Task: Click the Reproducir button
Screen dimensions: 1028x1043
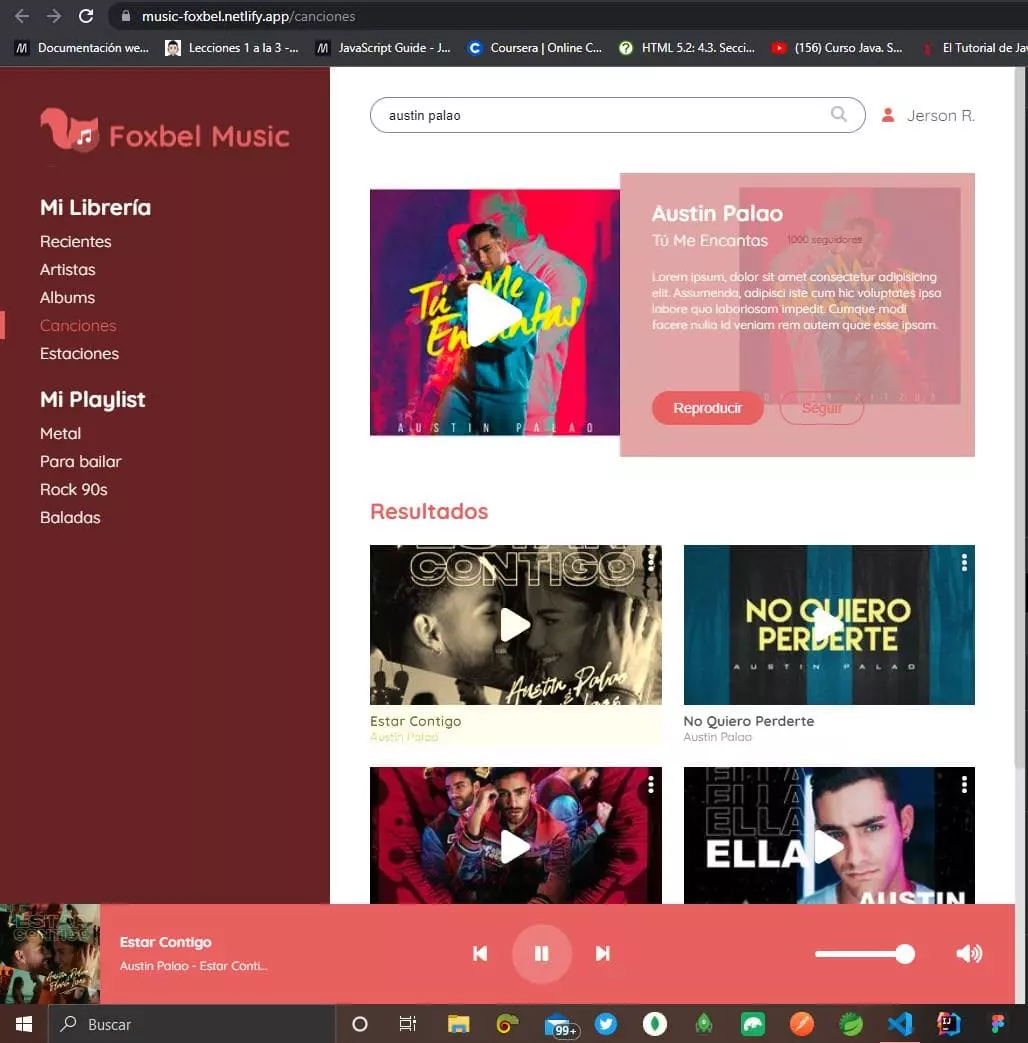Action: click(707, 408)
